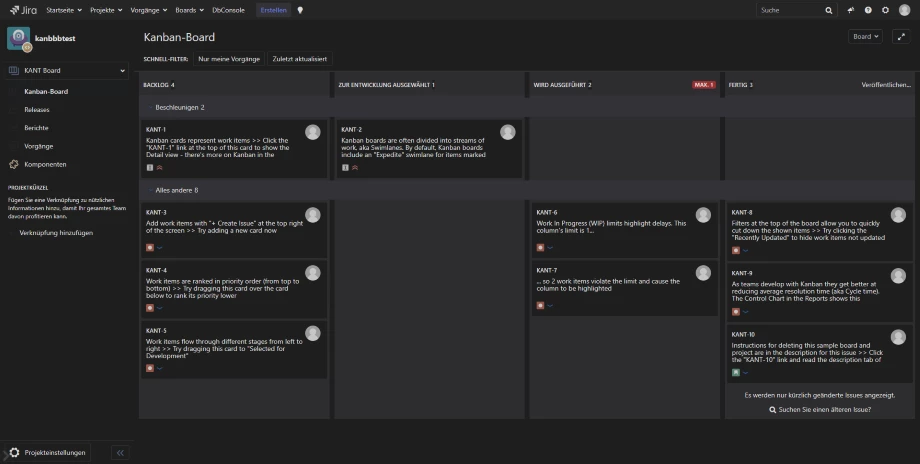Click priority icon on KANT-7 card
Screen dimensions: 920x464
[550, 306]
